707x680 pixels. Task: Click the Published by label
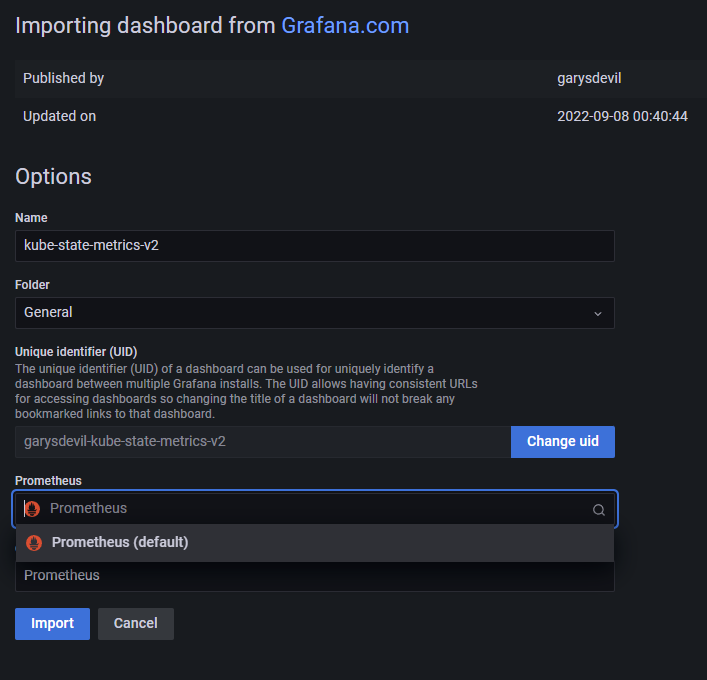[x=64, y=78]
